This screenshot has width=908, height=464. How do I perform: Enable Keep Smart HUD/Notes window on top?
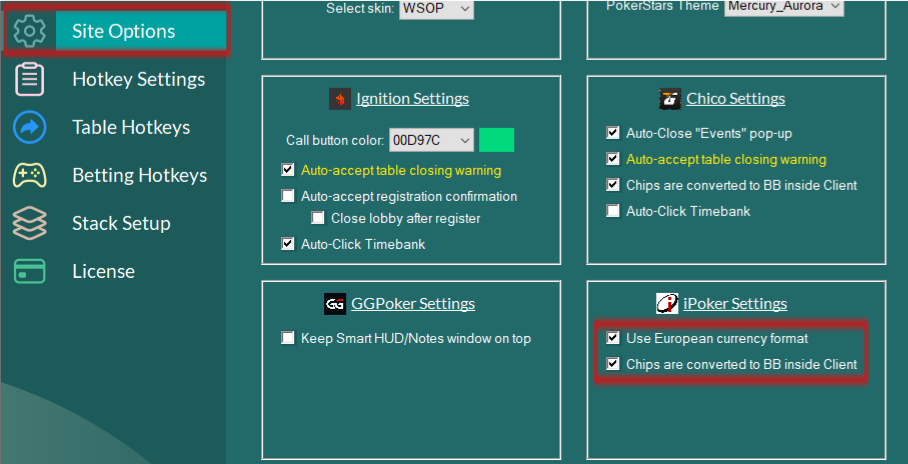[288, 338]
